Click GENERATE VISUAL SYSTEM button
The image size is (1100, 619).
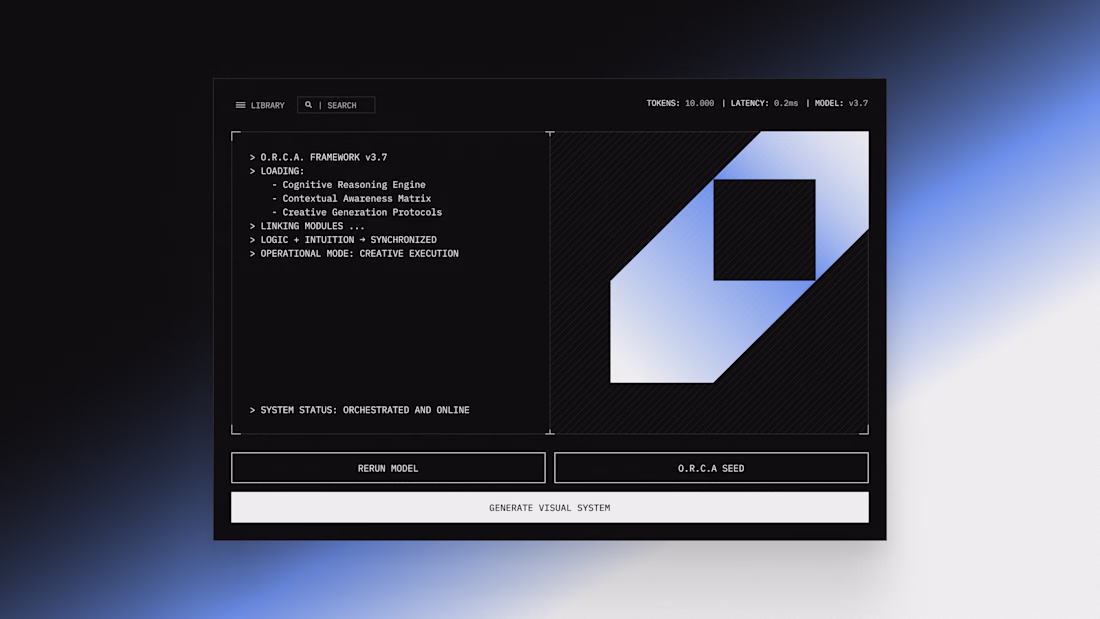pyautogui.click(x=549, y=507)
